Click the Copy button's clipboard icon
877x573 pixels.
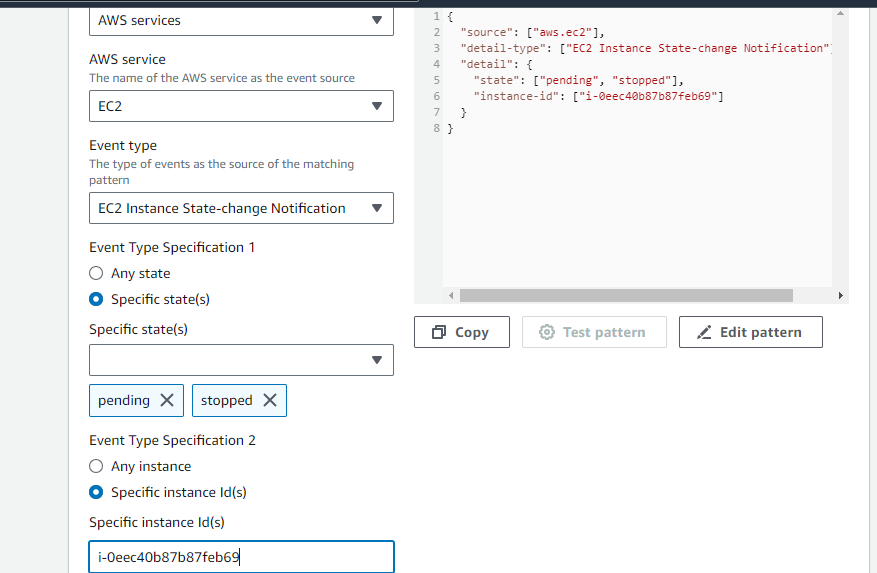pos(439,332)
